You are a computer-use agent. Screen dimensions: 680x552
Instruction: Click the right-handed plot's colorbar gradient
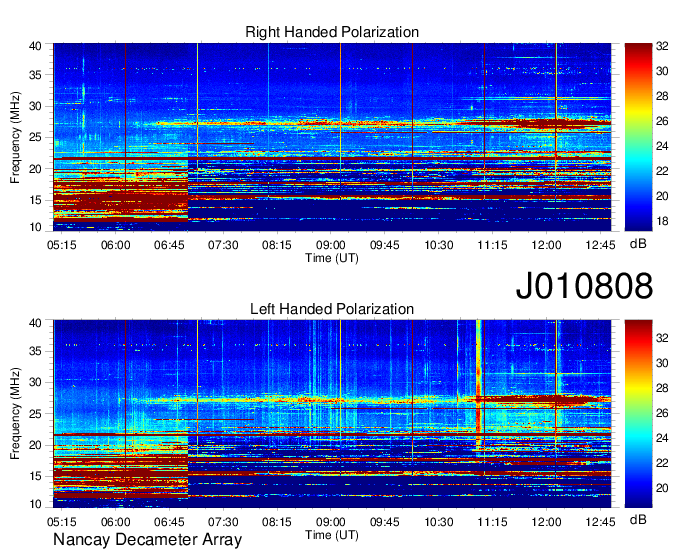pyautogui.click(x=638, y=137)
